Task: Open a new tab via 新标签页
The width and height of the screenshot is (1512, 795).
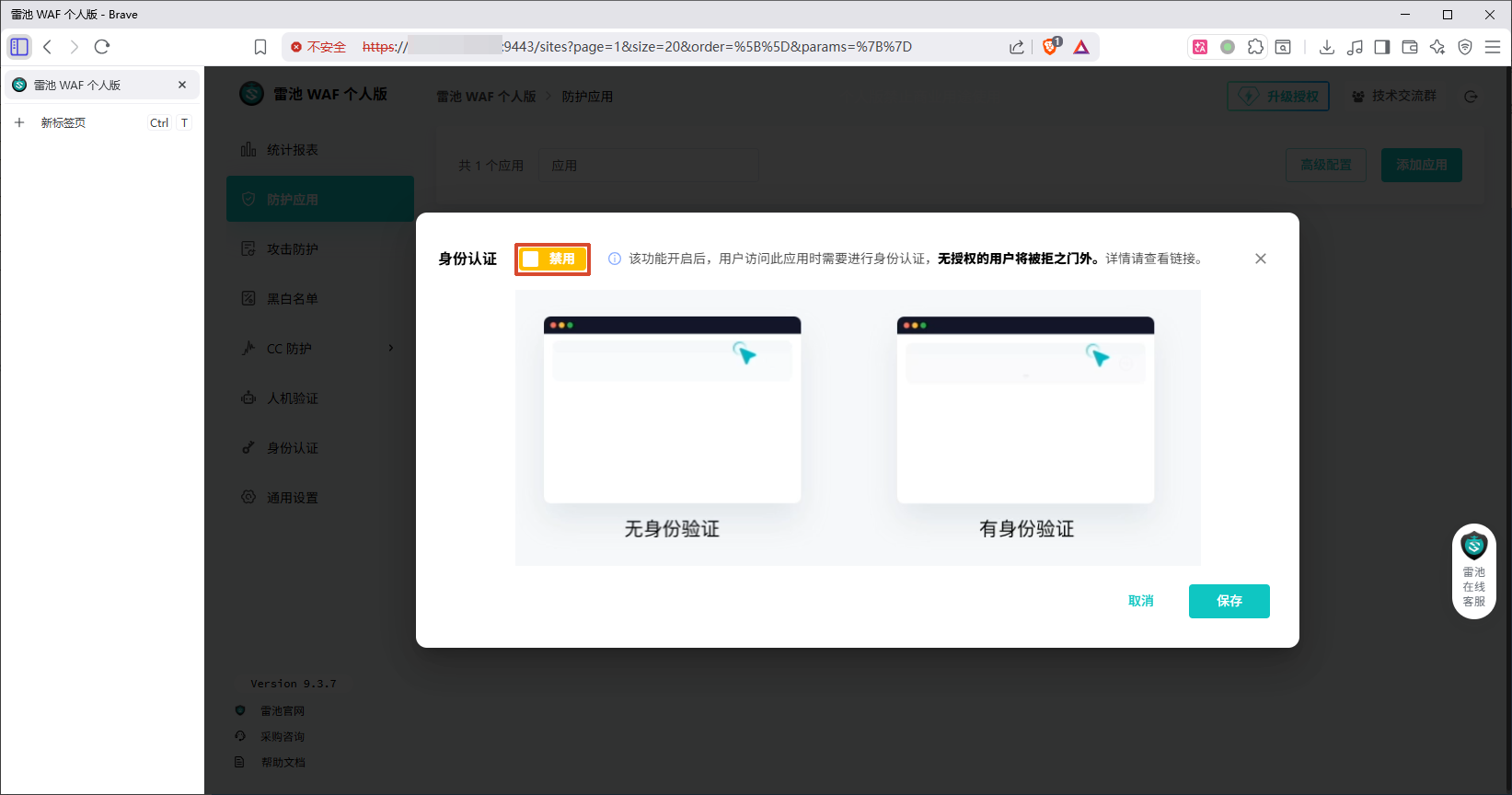Action: click(102, 122)
